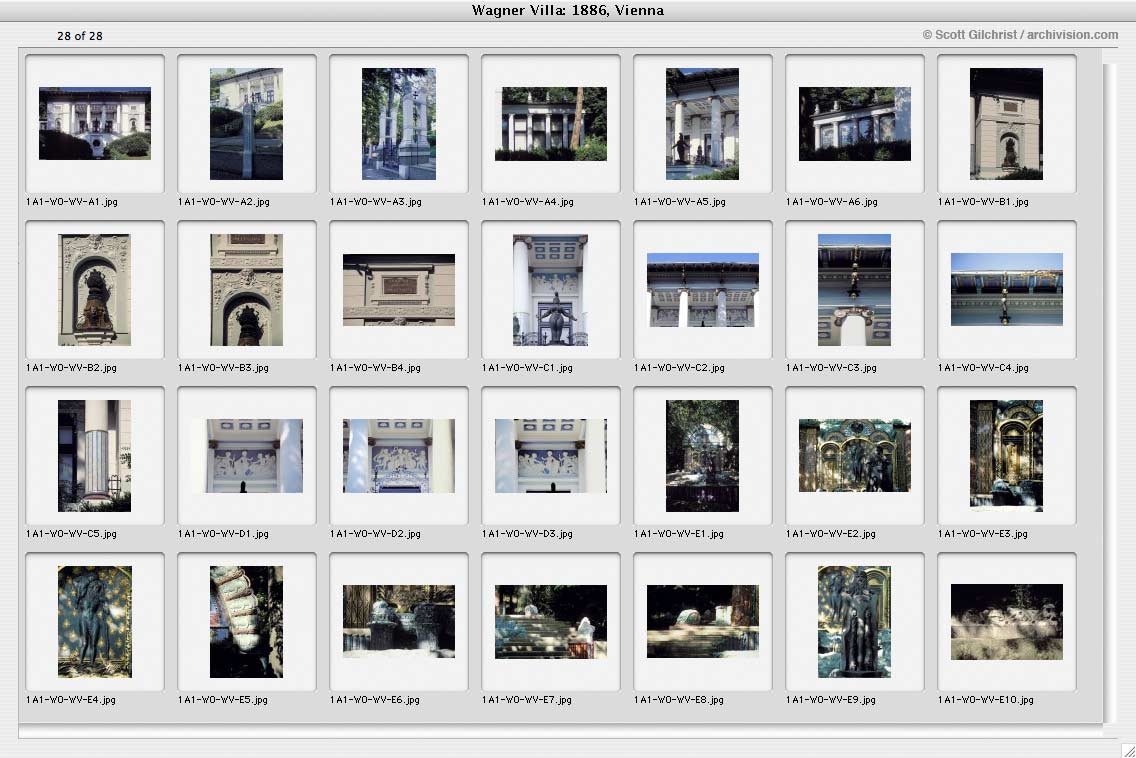Image resolution: width=1136 pixels, height=758 pixels.
Task: Open garden thumbnail 1A1-WO-WV-E1.jpg
Action: coord(702,455)
